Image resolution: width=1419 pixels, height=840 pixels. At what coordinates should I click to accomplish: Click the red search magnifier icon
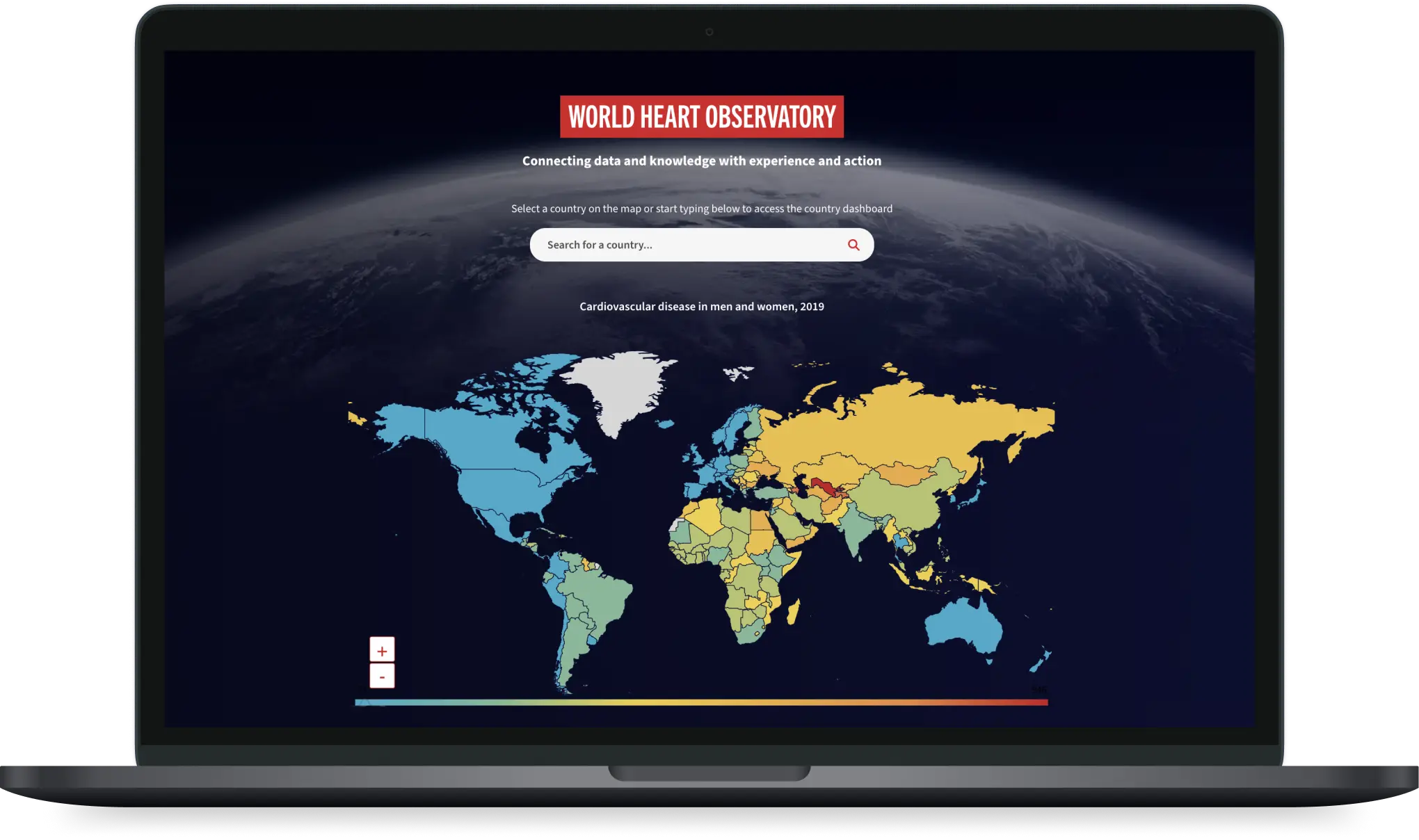coord(853,245)
